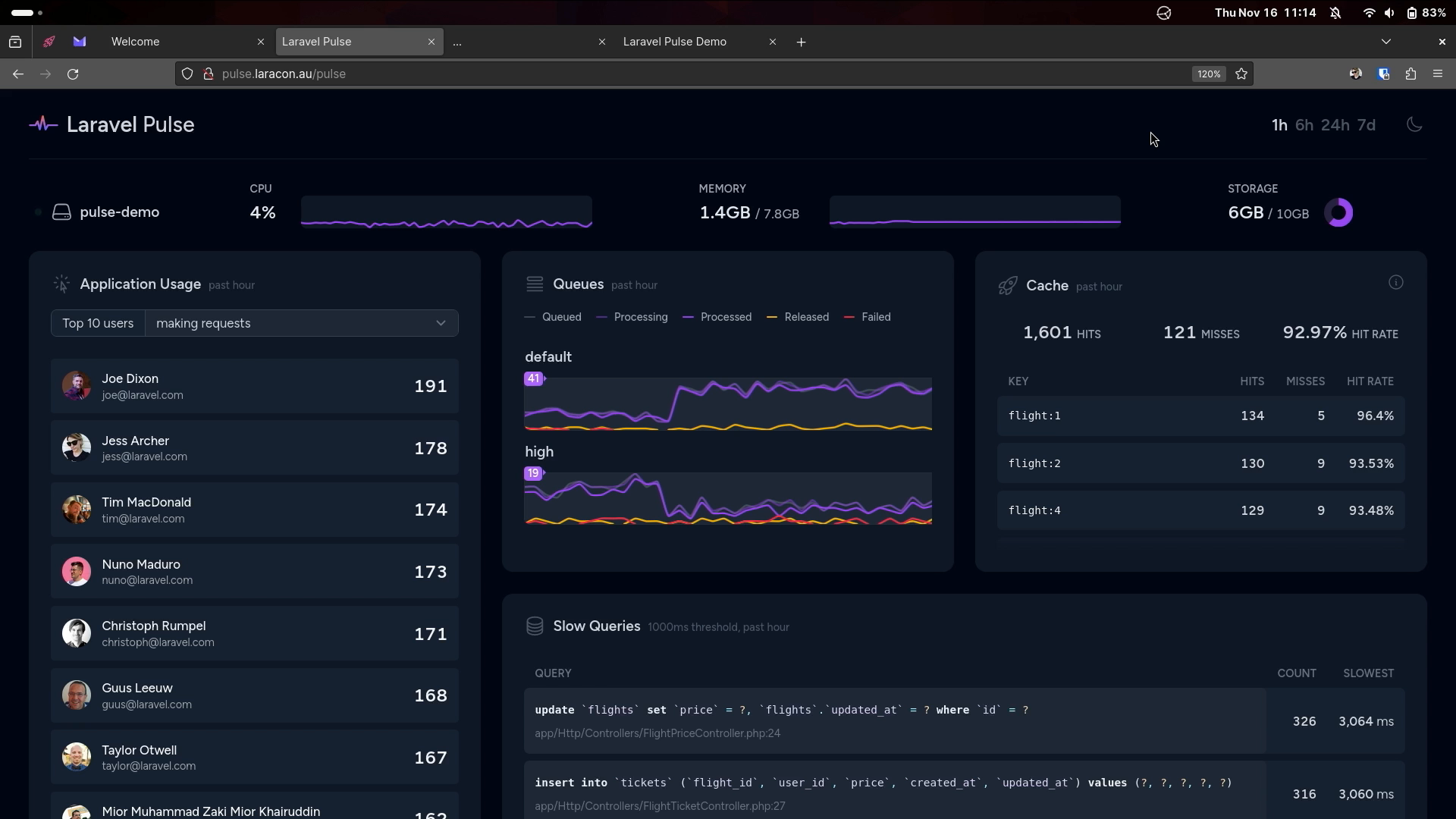Open the making requests dropdown

pyautogui.click(x=301, y=323)
